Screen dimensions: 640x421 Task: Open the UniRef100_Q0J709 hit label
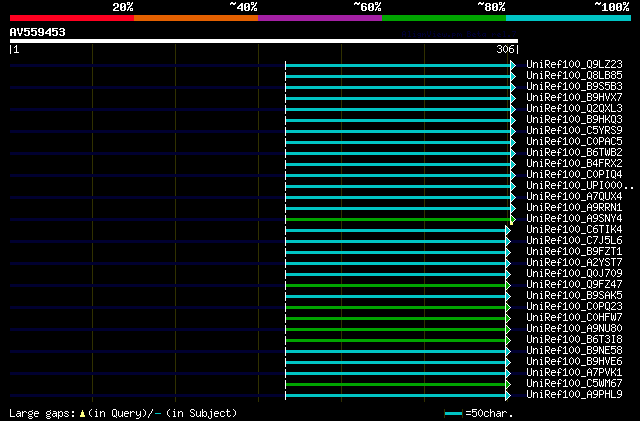coord(574,274)
